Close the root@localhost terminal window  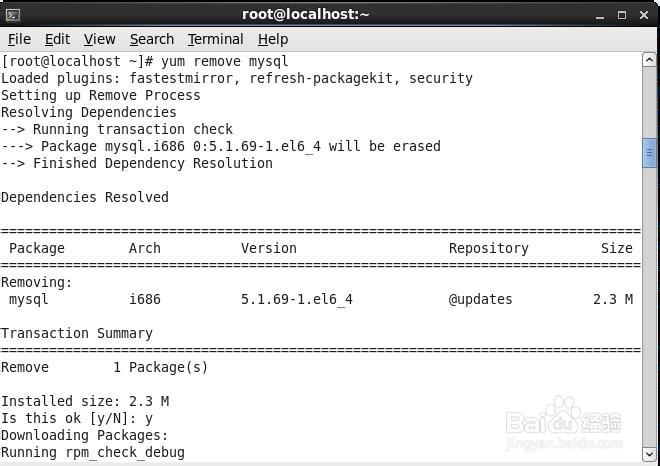644,16
